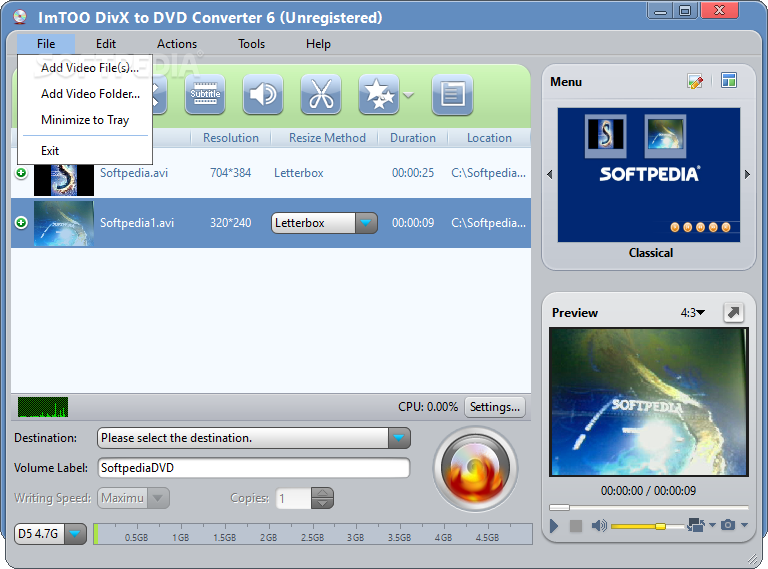This screenshot has height=569, width=768.
Task: Click the 00:00:09 duration cell of Softpedia1.avi
Action: (413, 223)
